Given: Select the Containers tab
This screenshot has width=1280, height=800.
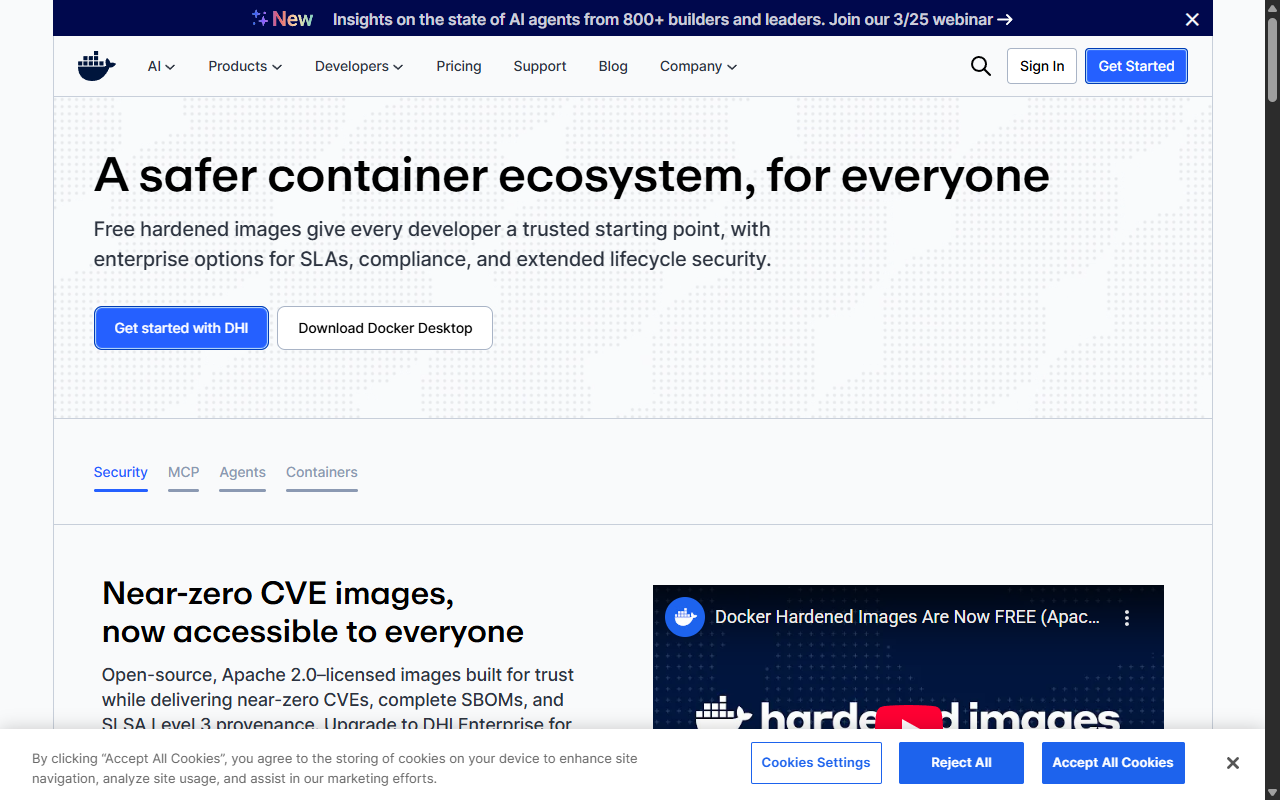Looking at the screenshot, I should (321, 472).
